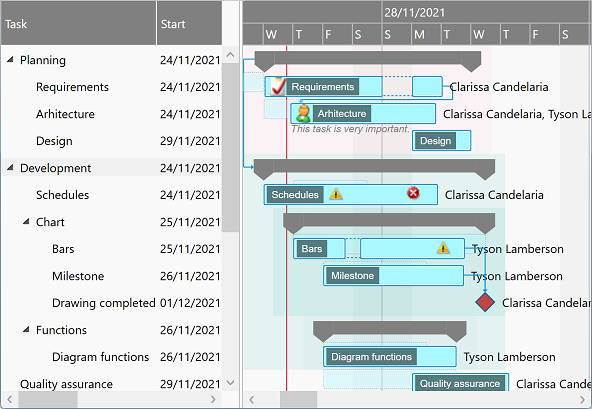The width and height of the screenshot is (592, 409).
Task: Click the chart's right horizontal scroll arrow
Action: [582, 400]
